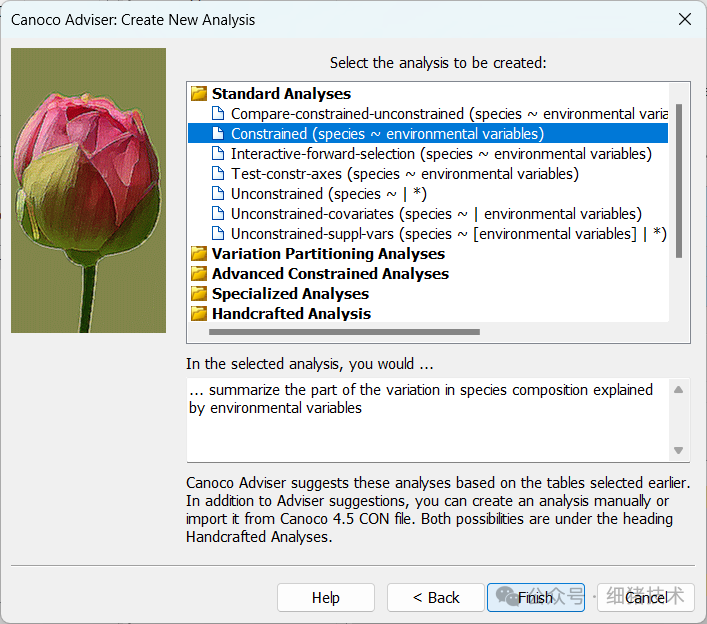Click the Handcrafted Analysis folder icon
The height and width of the screenshot is (624, 707).
tap(199, 314)
